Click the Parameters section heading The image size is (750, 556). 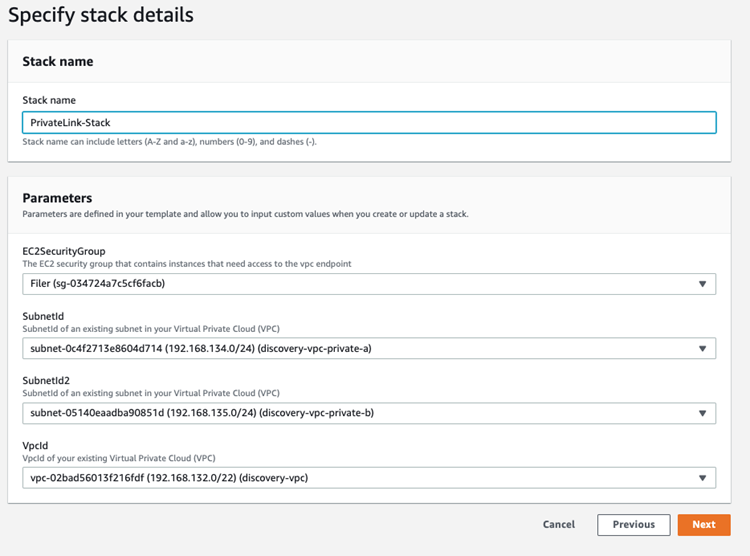[x=57, y=198]
